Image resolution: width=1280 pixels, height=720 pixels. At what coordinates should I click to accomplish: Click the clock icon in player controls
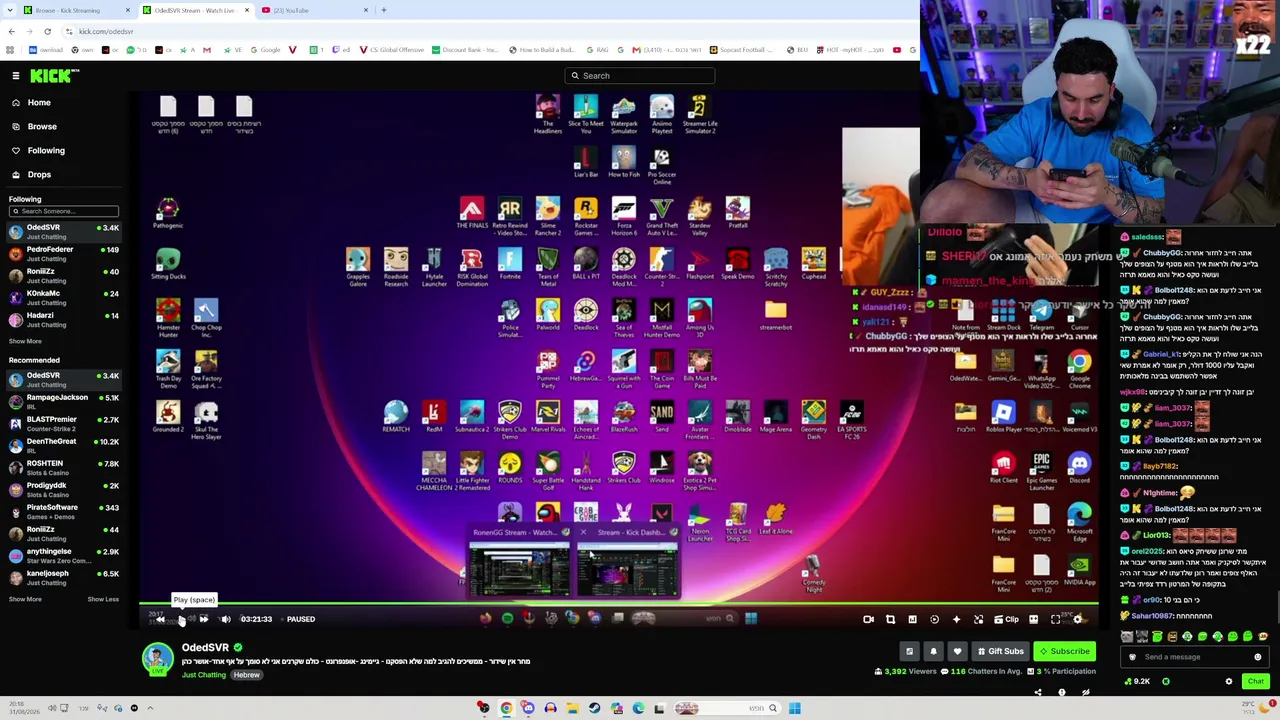(934, 620)
